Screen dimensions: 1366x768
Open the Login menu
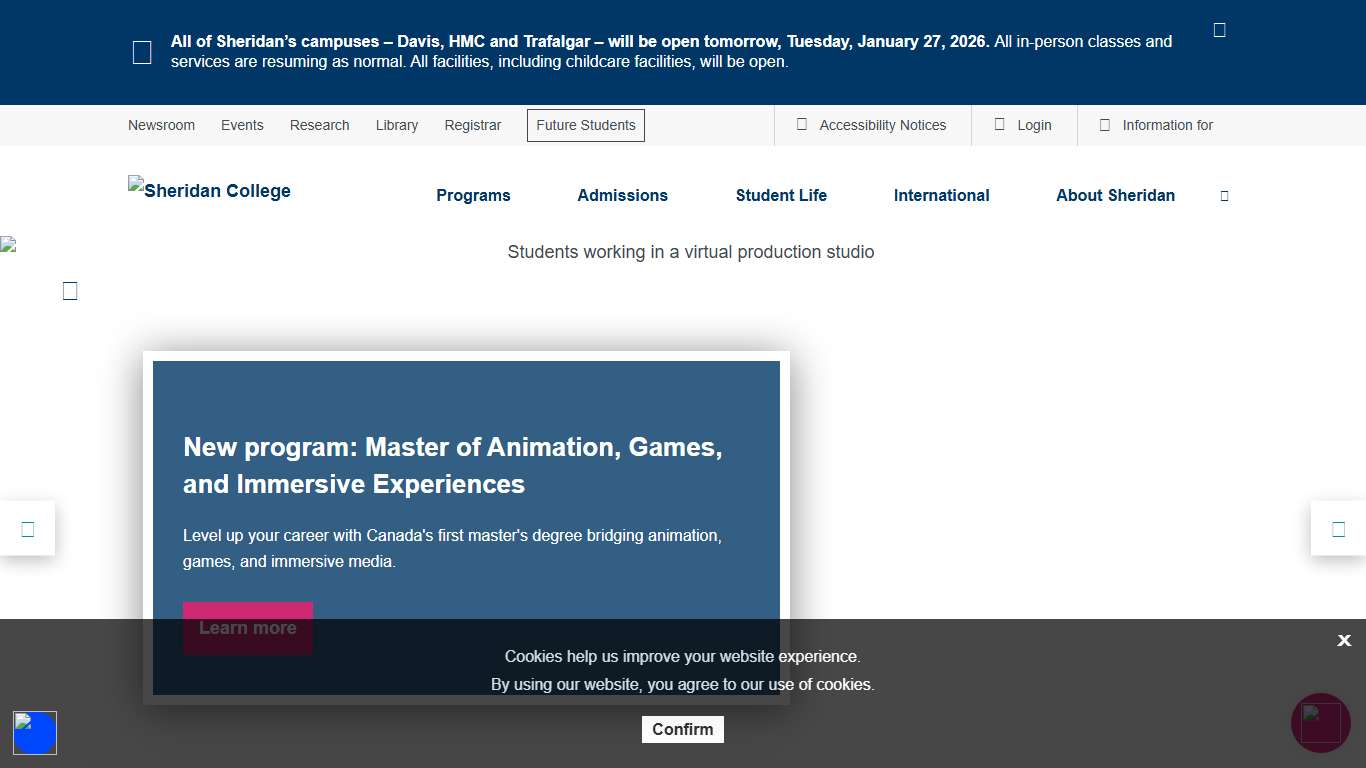pos(1023,125)
